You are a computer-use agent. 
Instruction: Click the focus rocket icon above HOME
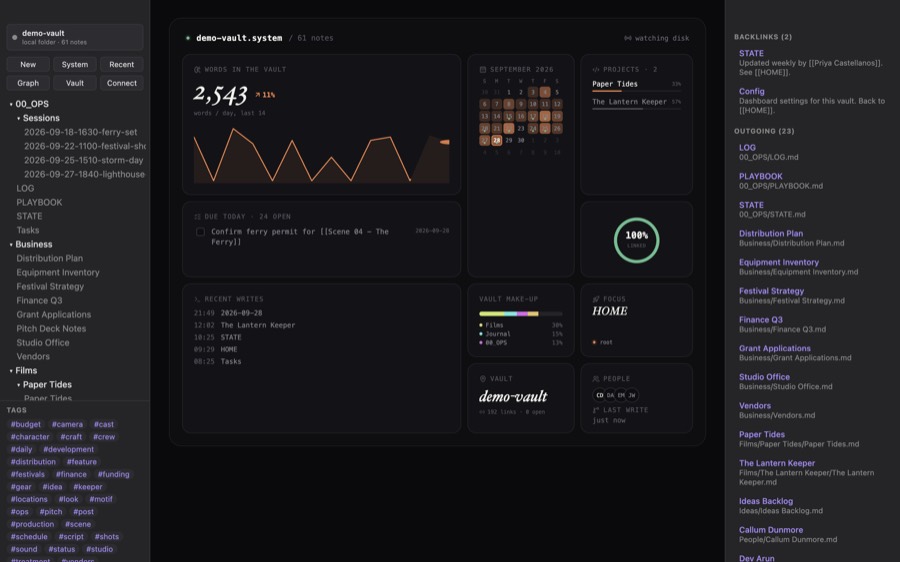[596, 299]
